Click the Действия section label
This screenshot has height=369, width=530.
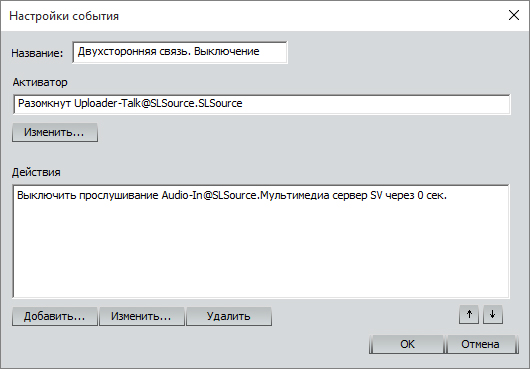36,172
